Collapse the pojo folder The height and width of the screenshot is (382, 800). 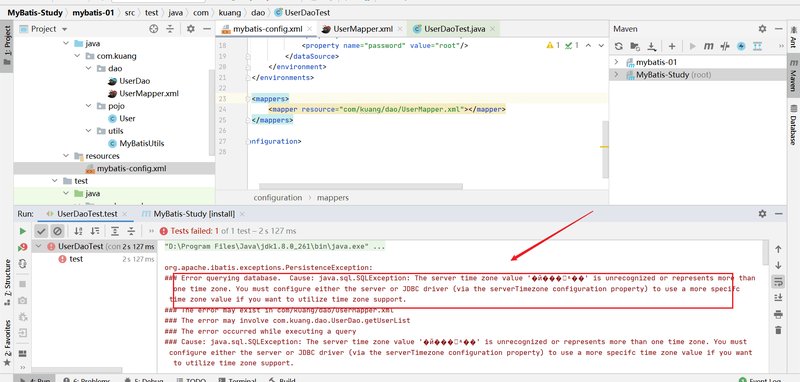(x=89, y=106)
